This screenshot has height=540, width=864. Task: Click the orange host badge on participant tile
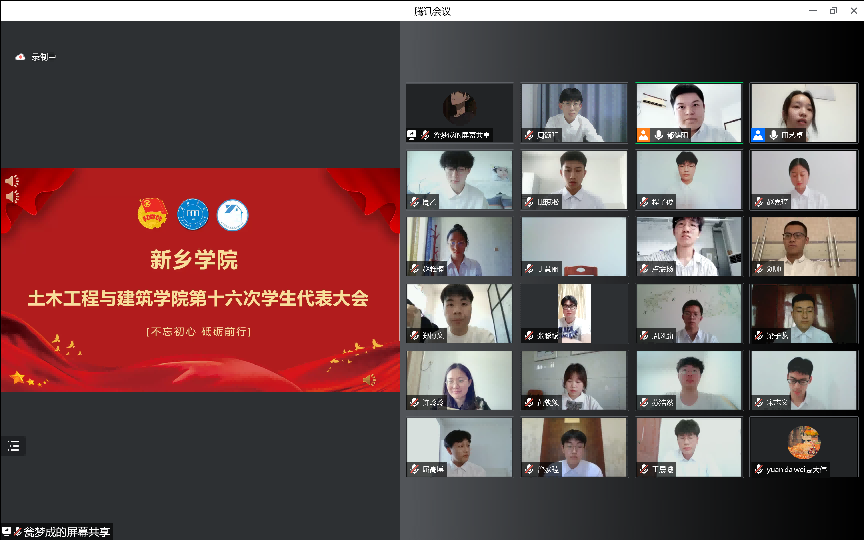pos(644,134)
